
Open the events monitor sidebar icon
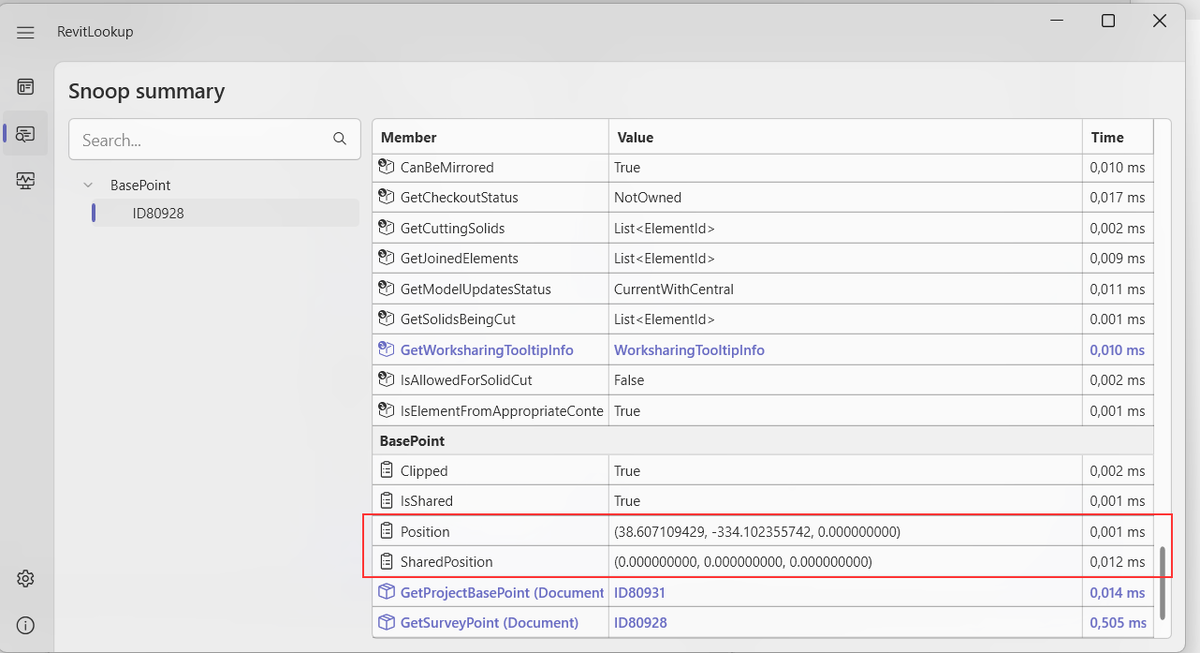[x=26, y=180]
